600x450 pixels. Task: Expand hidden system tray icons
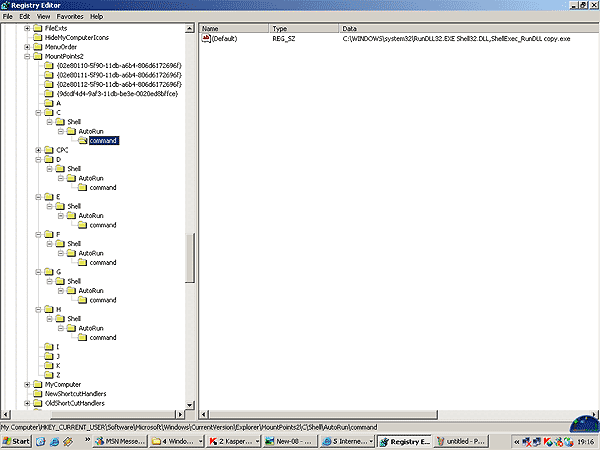pos(516,442)
